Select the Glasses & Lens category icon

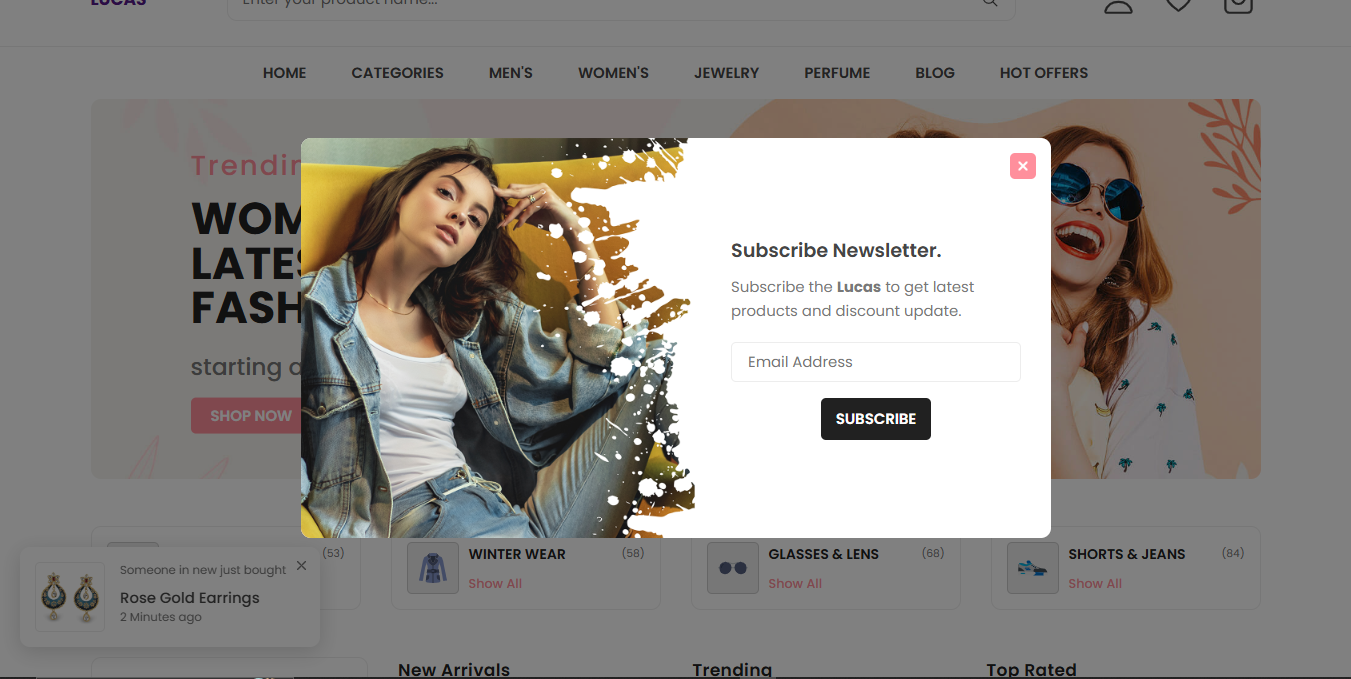pyautogui.click(x=733, y=568)
